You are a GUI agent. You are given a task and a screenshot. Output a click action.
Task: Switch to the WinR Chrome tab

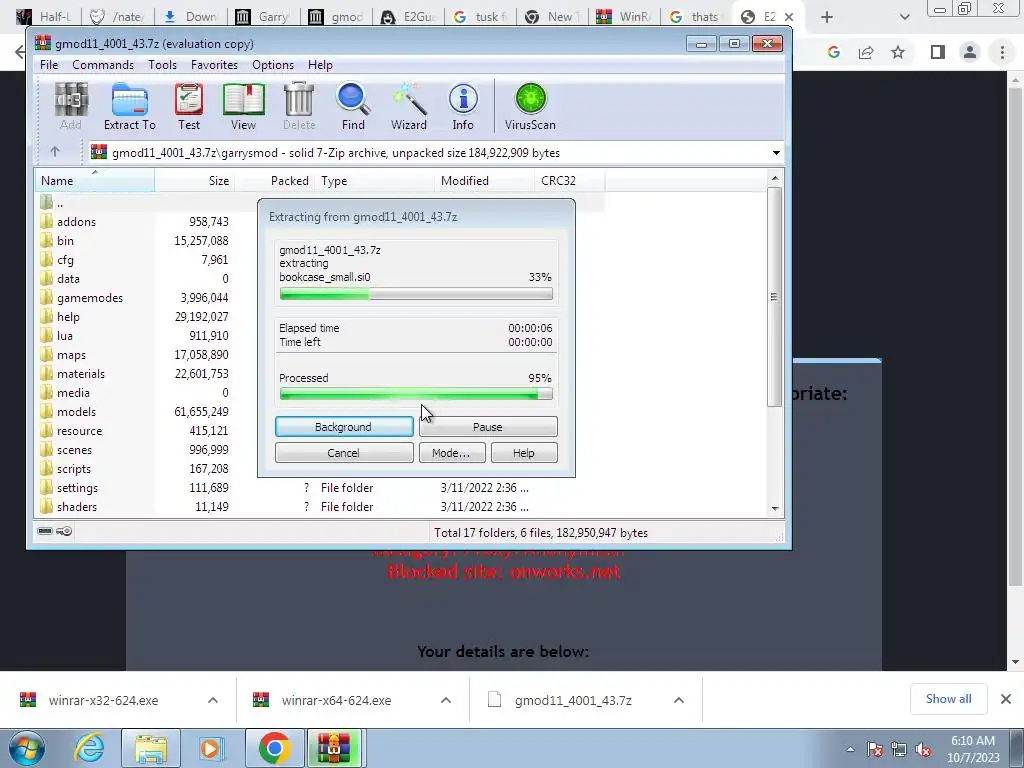click(623, 17)
